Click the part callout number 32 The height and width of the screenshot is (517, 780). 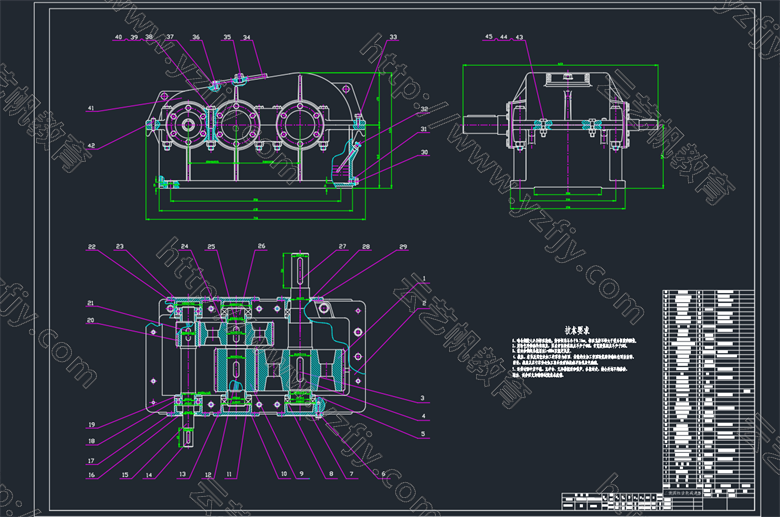424,108
